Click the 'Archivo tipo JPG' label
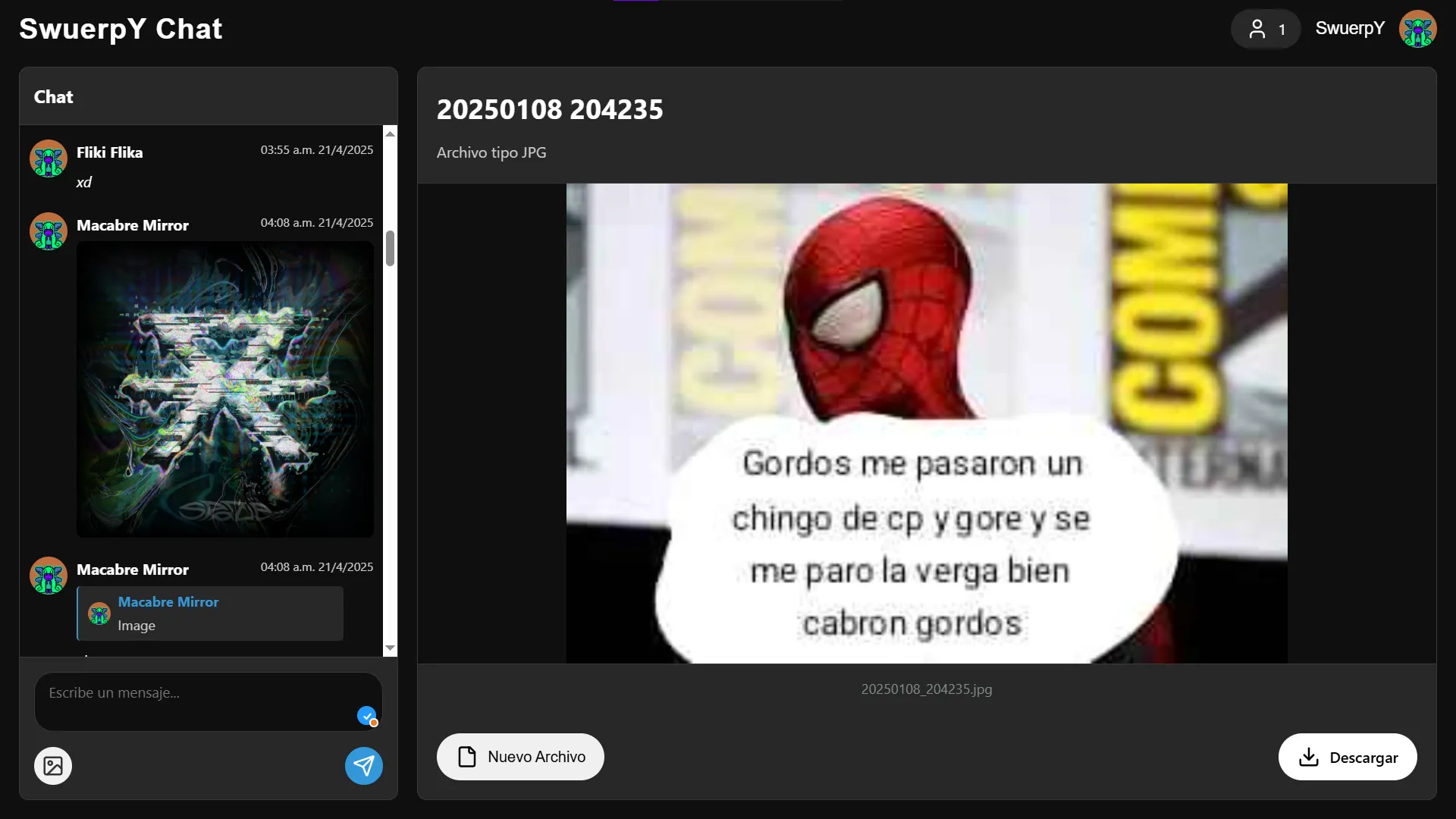This screenshot has height=819, width=1456. [491, 152]
